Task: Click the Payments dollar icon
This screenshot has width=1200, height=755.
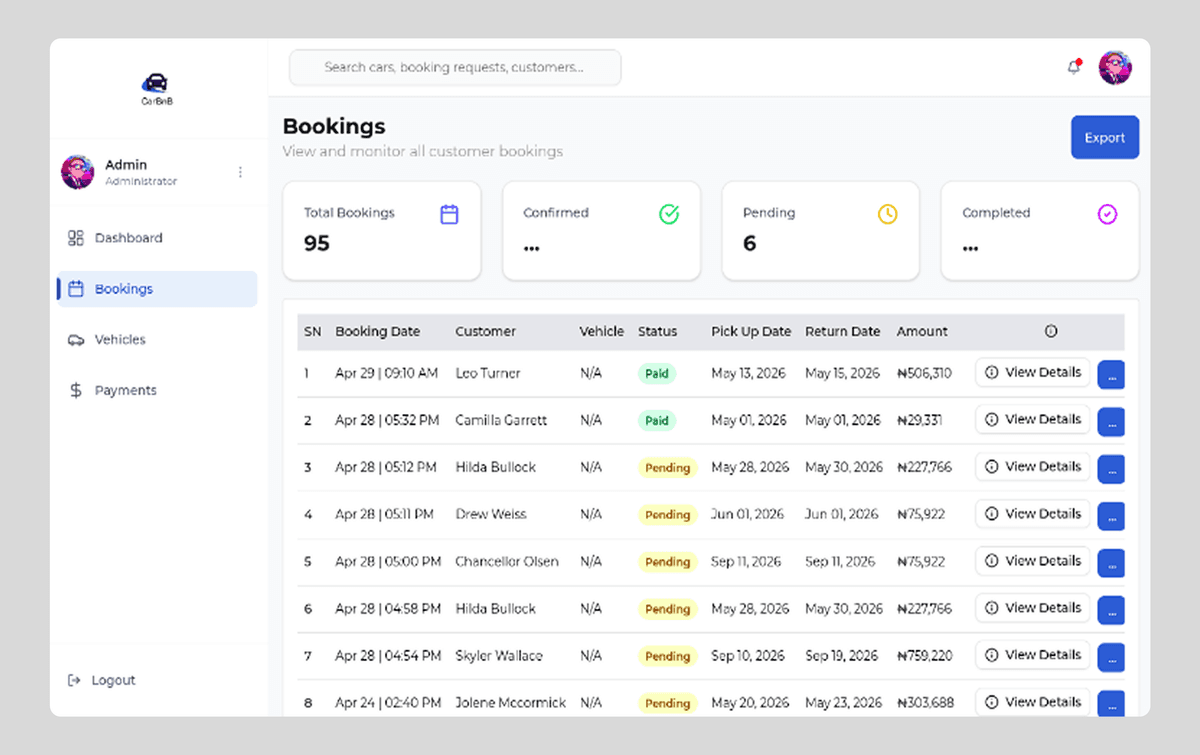Action: point(76,390)
